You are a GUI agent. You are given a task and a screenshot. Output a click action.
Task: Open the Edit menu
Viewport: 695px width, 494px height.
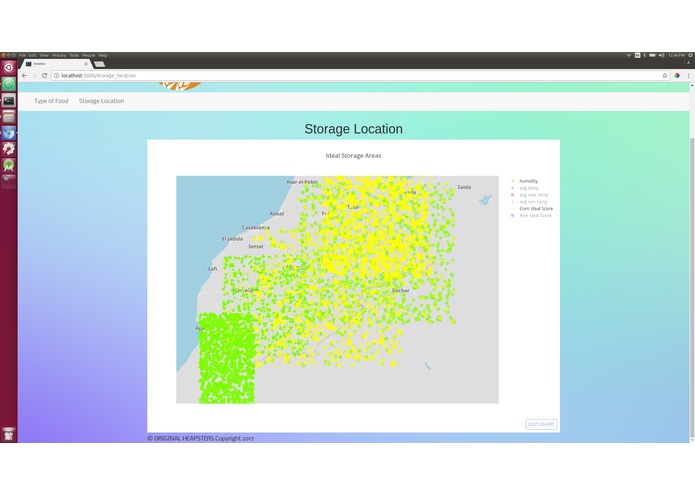(x=32, y=55)
